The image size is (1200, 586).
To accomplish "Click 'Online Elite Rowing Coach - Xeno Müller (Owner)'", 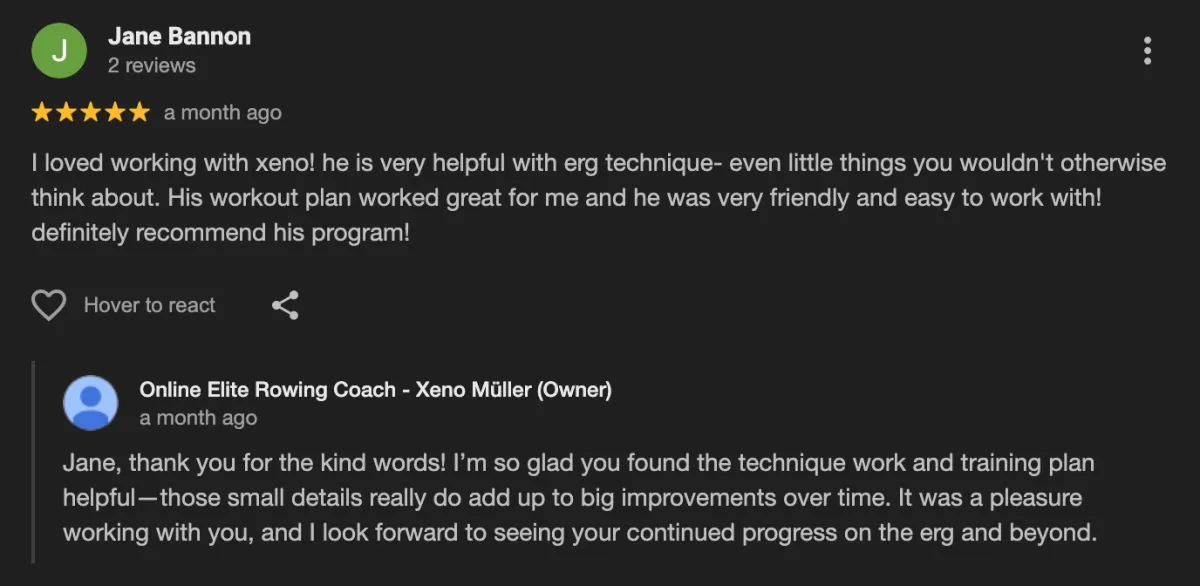I will [375, 389].
